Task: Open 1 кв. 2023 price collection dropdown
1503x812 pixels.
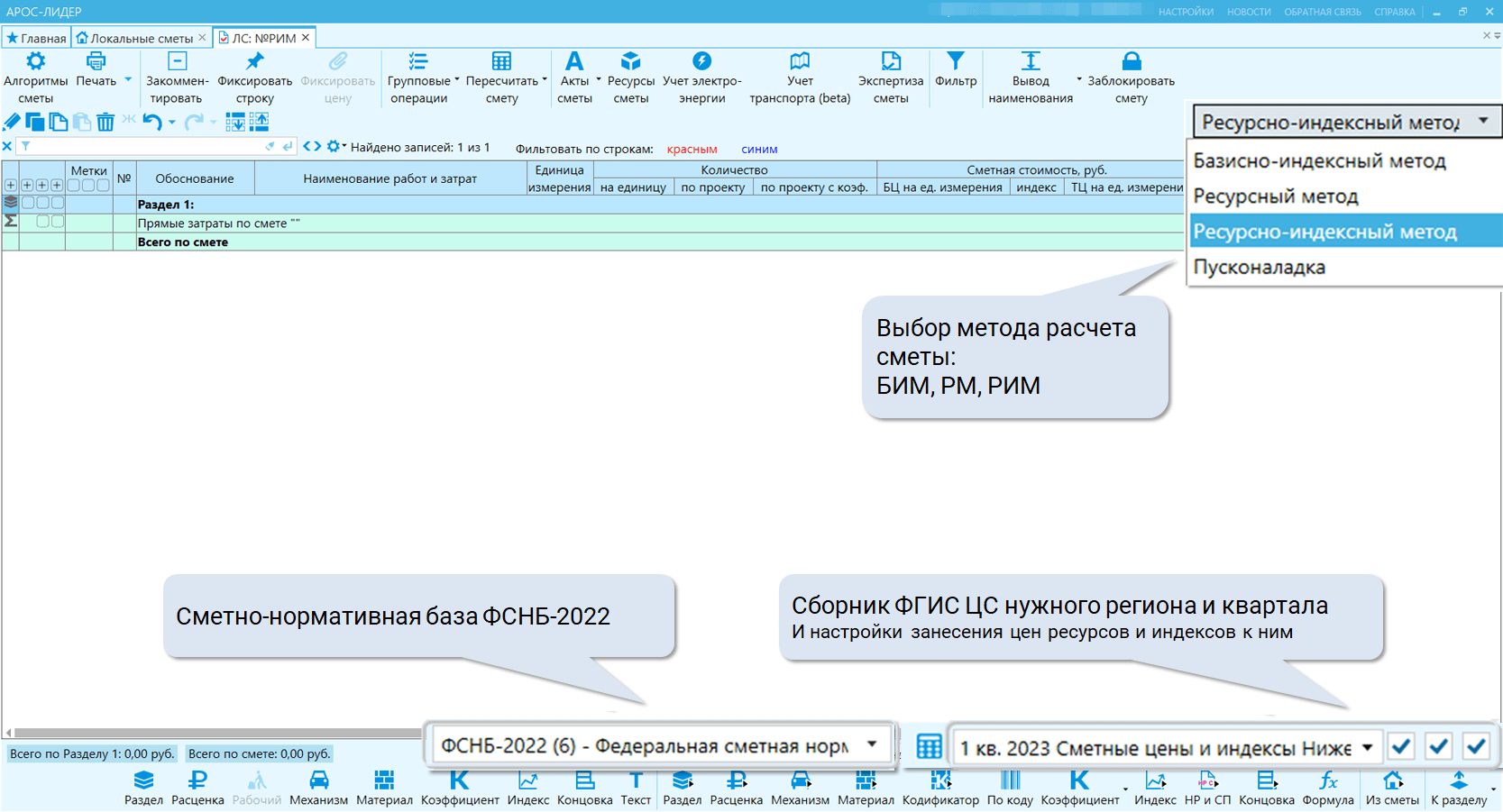Action: coord(1168,747)
